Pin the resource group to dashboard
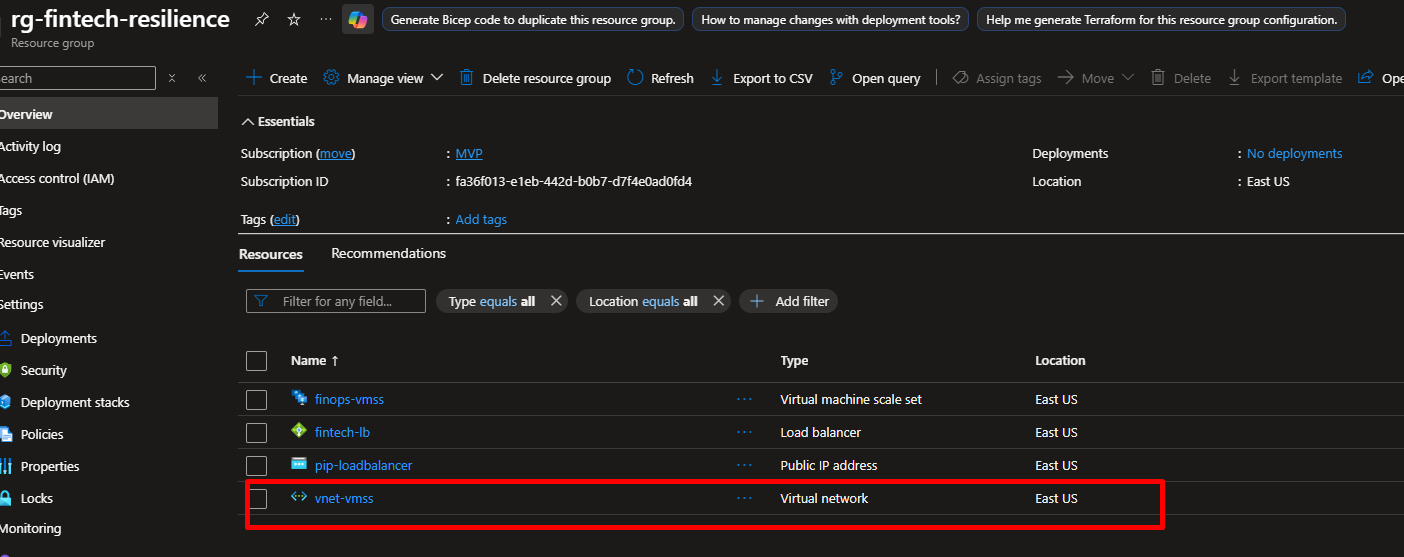Image resolution: width=1404 pixels, height=557 pixels. (261, 20)
